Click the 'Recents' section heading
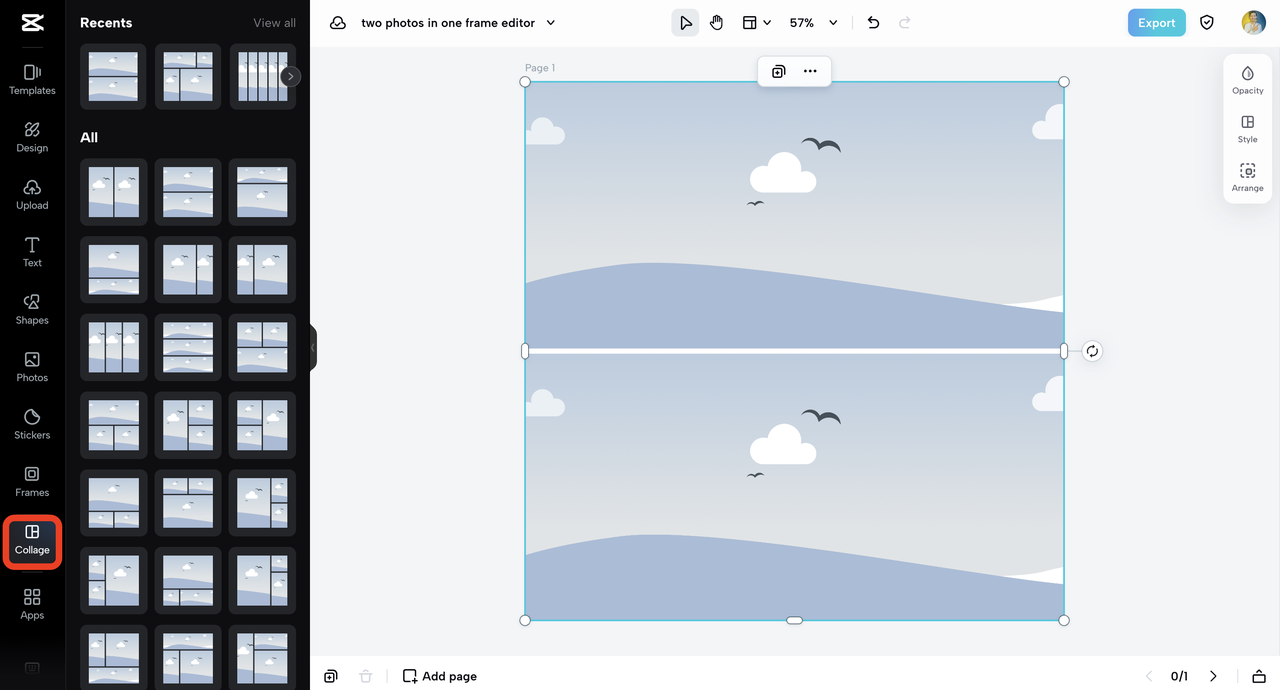The height and width of the screenshot is (690, 1280). coord(106,23)
